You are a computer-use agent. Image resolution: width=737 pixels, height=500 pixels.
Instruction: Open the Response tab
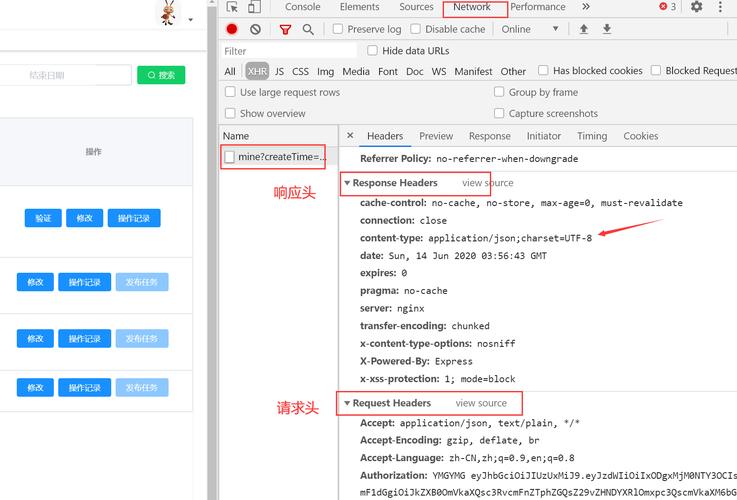click(x=489, y=136)
